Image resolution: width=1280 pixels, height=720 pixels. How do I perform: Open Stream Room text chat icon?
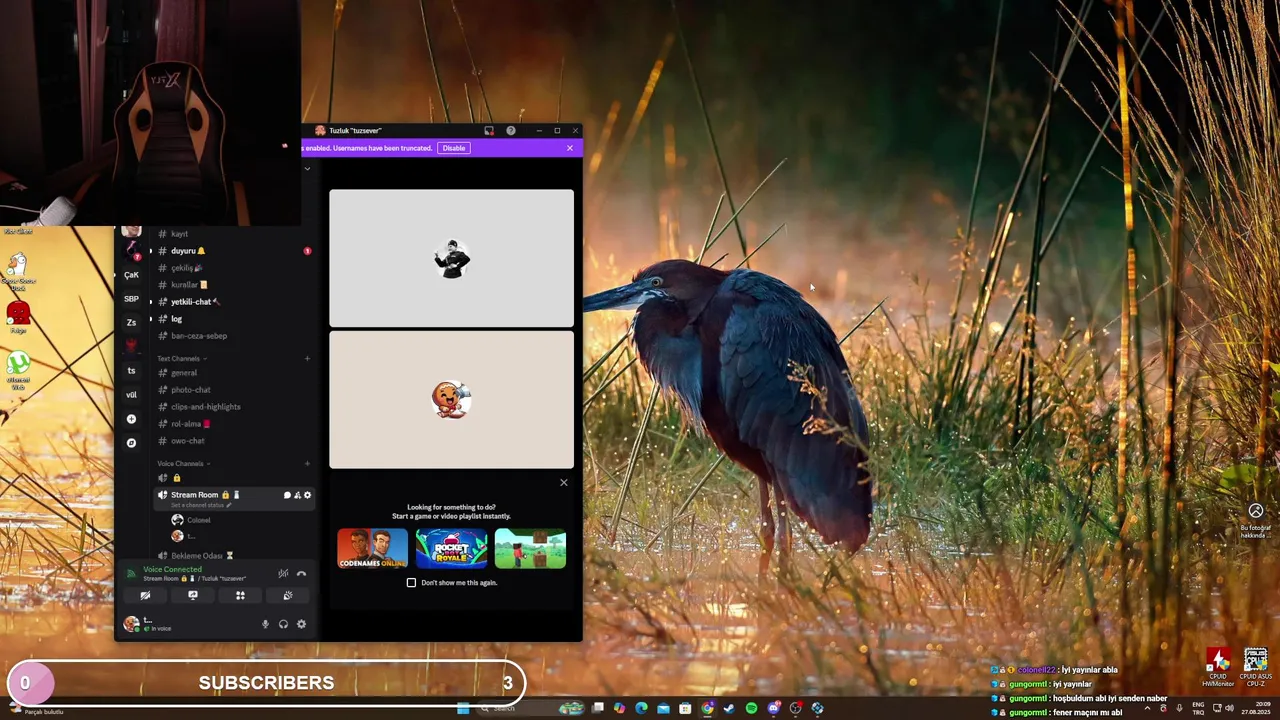[x=287, y=495]
